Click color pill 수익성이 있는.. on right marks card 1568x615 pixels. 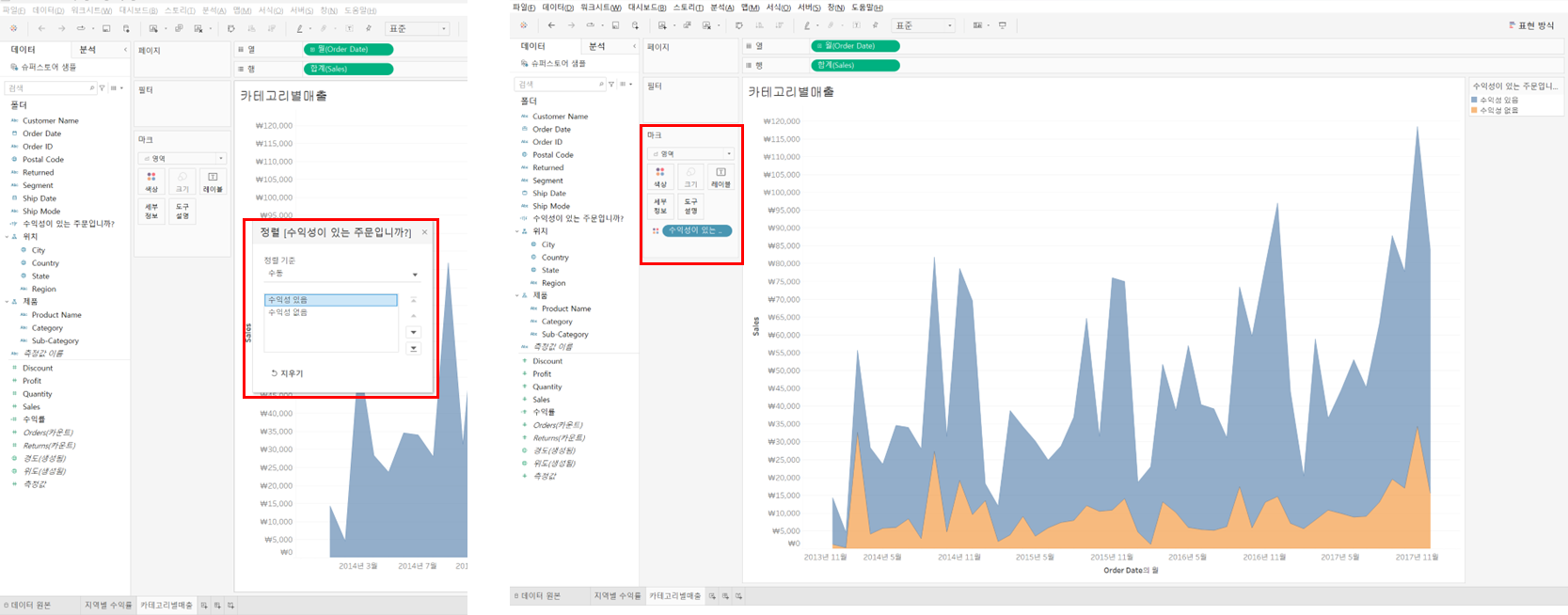697,230
